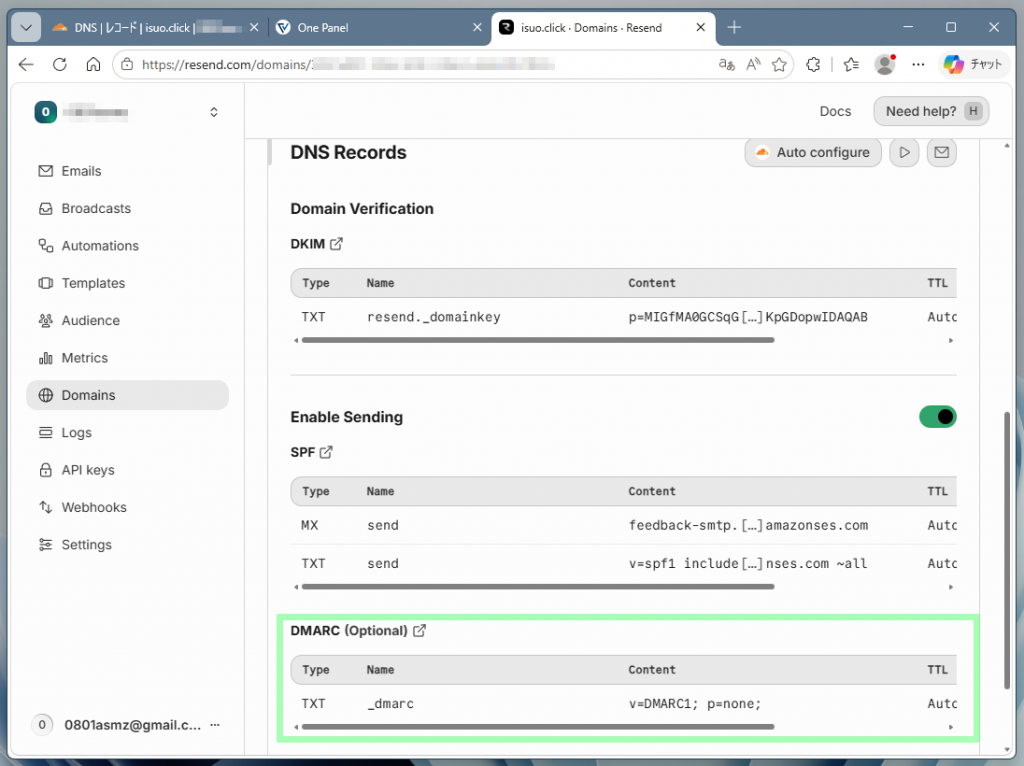1024x766 pixels.
Task: Click the feedback-smtp.[...]amazonses.com content
Action: click(x=748, y=526)
